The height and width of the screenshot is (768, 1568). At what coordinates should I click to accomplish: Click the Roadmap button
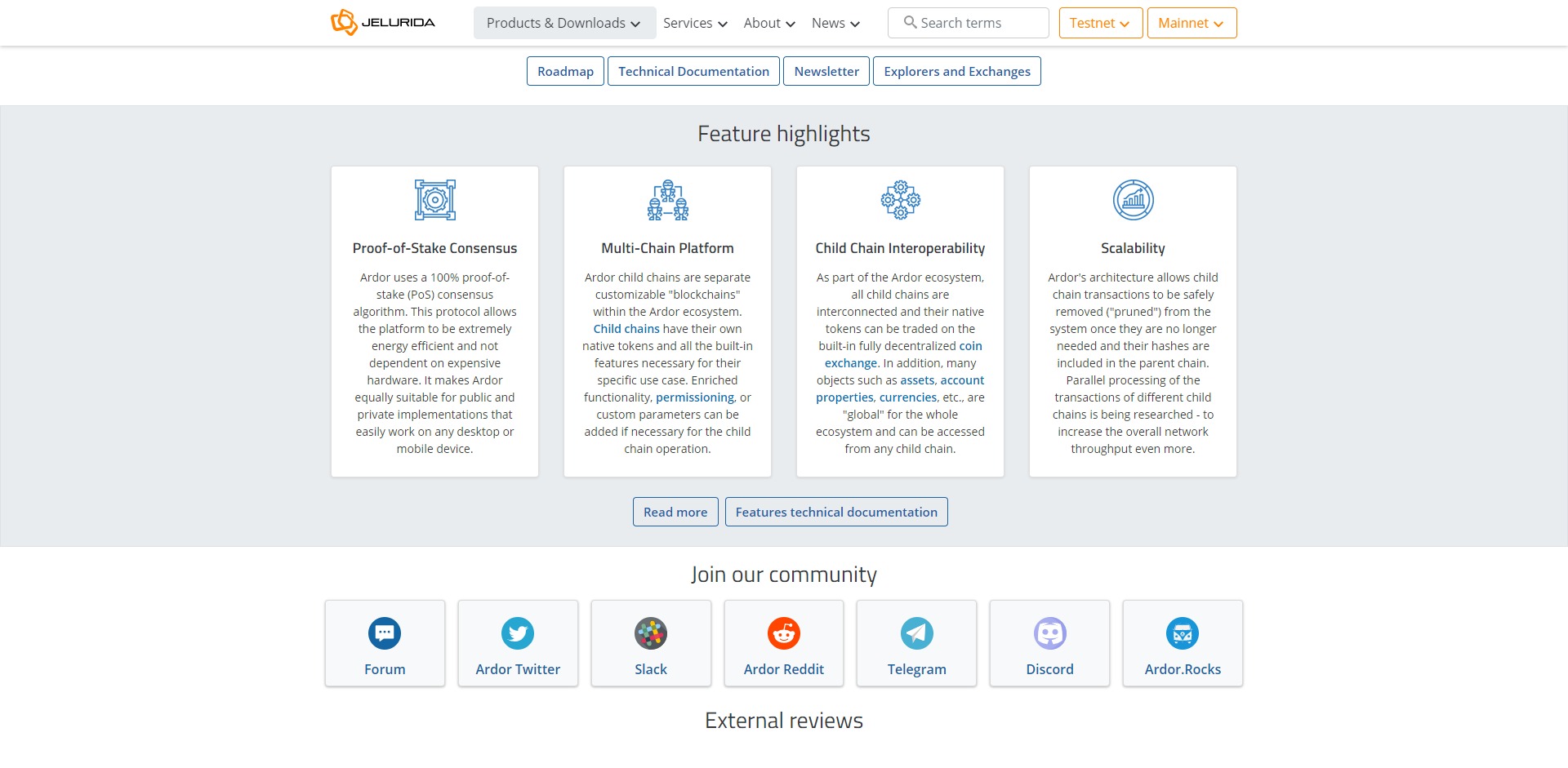coord(565,71)
